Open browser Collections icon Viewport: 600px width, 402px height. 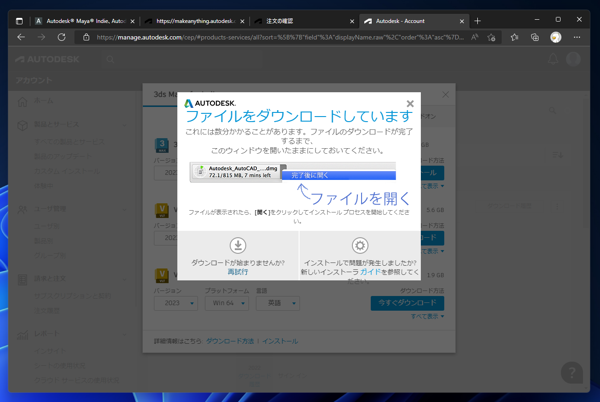535,37
